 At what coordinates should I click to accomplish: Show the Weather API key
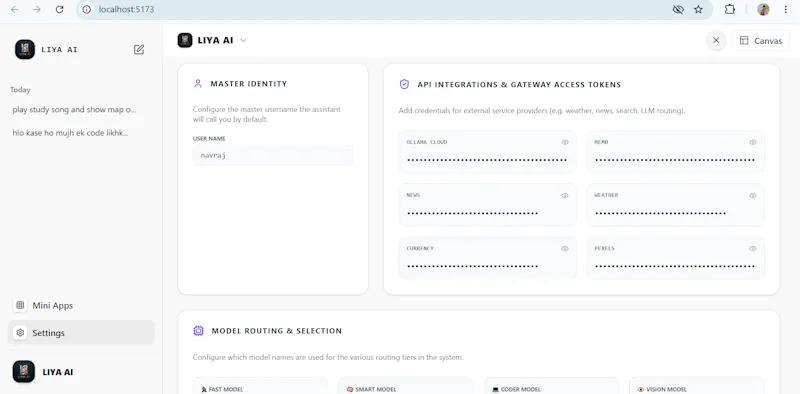753,195
